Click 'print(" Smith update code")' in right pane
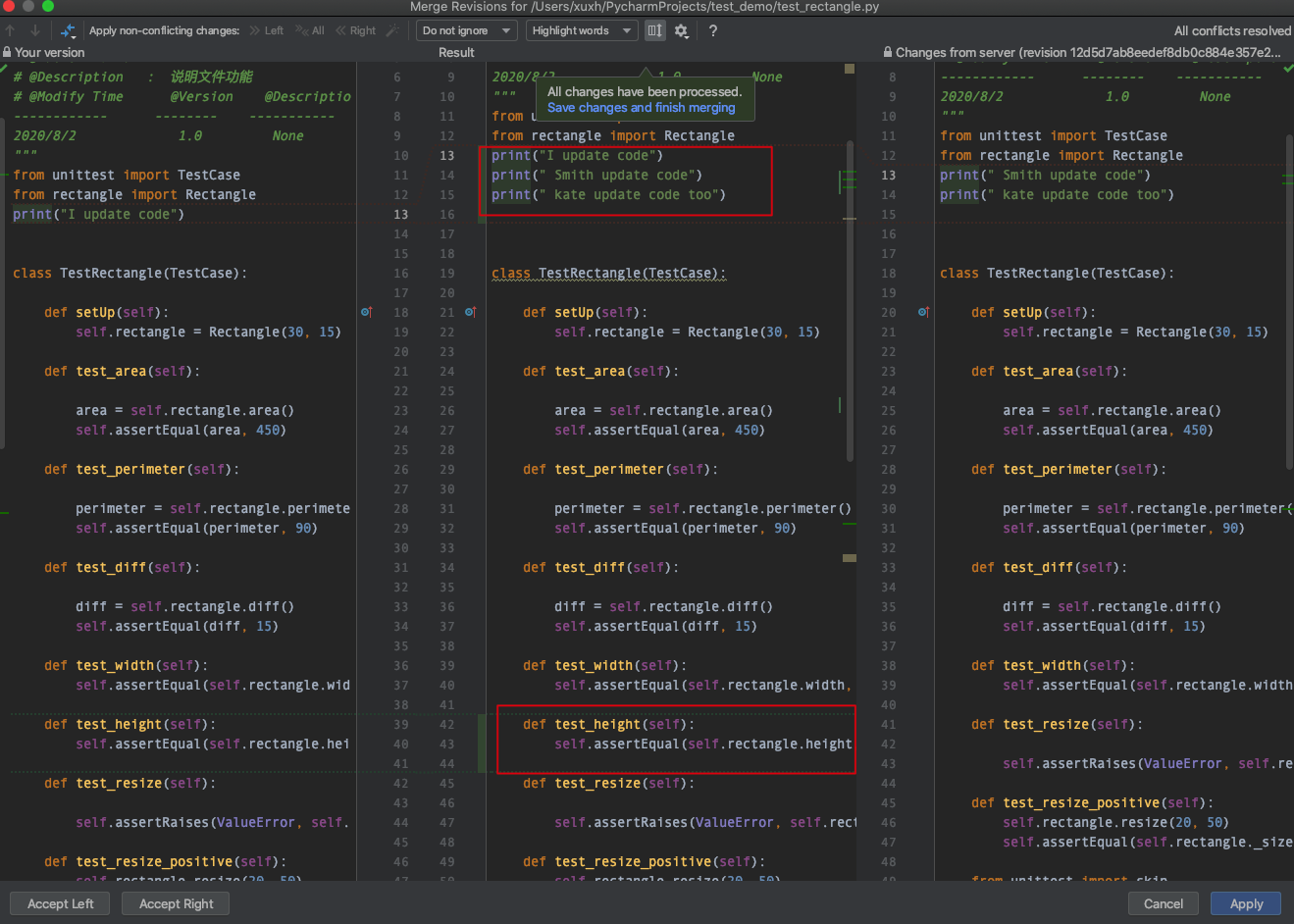This screenshot has width=1294, height=924. coord(1045,175)
